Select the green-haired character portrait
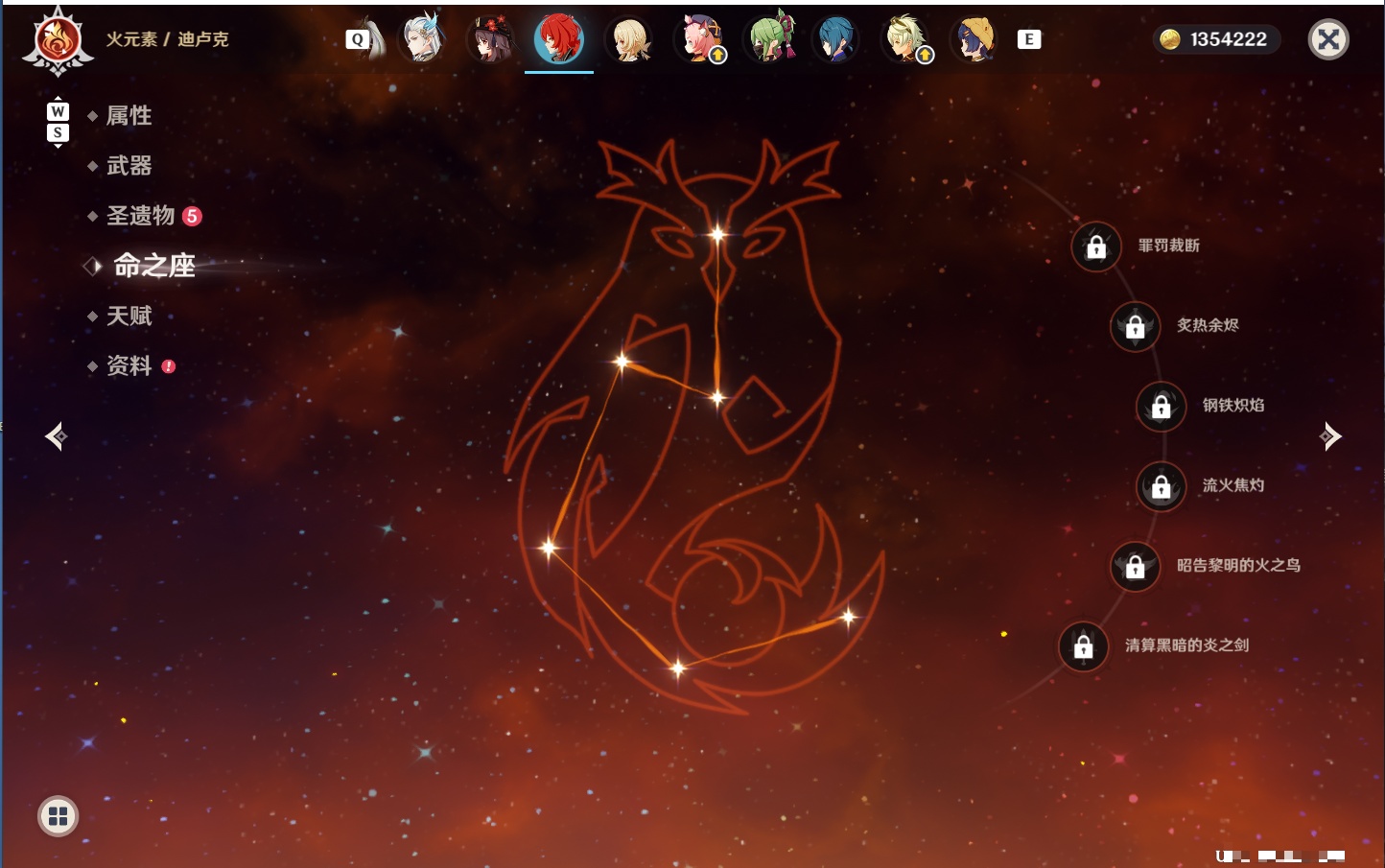Image resolution: width=1385 pixels, height=868 pixels. click(x=769, y=38)
